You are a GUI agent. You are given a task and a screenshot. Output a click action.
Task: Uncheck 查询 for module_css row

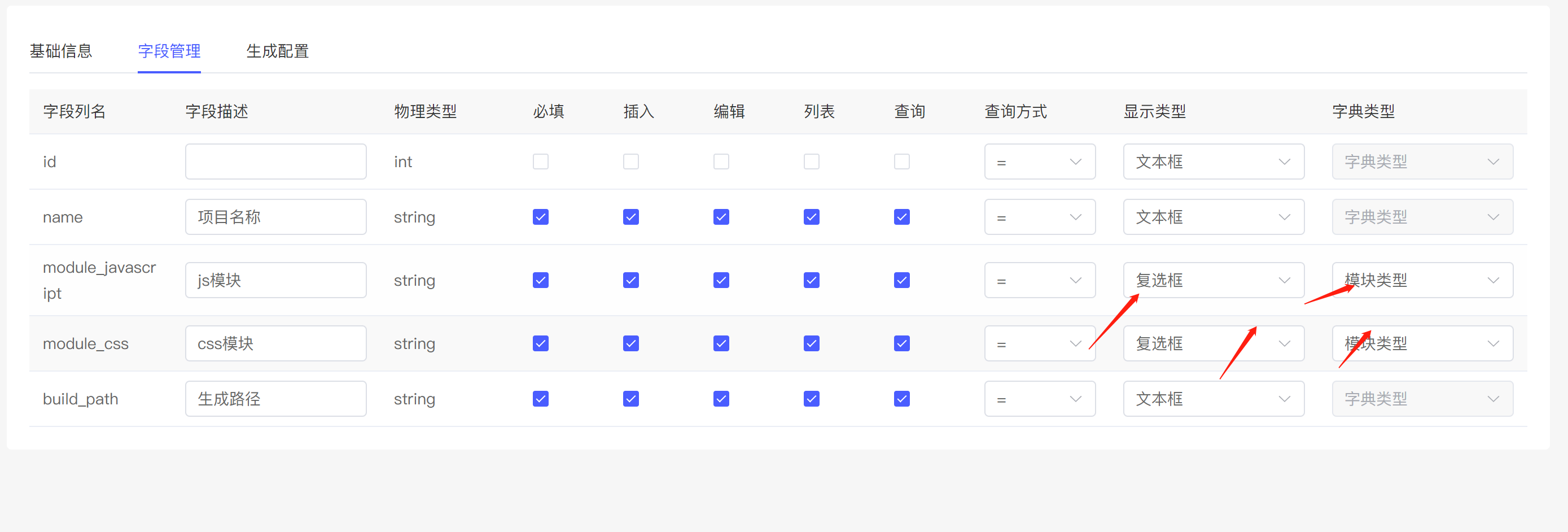point(902,343)
